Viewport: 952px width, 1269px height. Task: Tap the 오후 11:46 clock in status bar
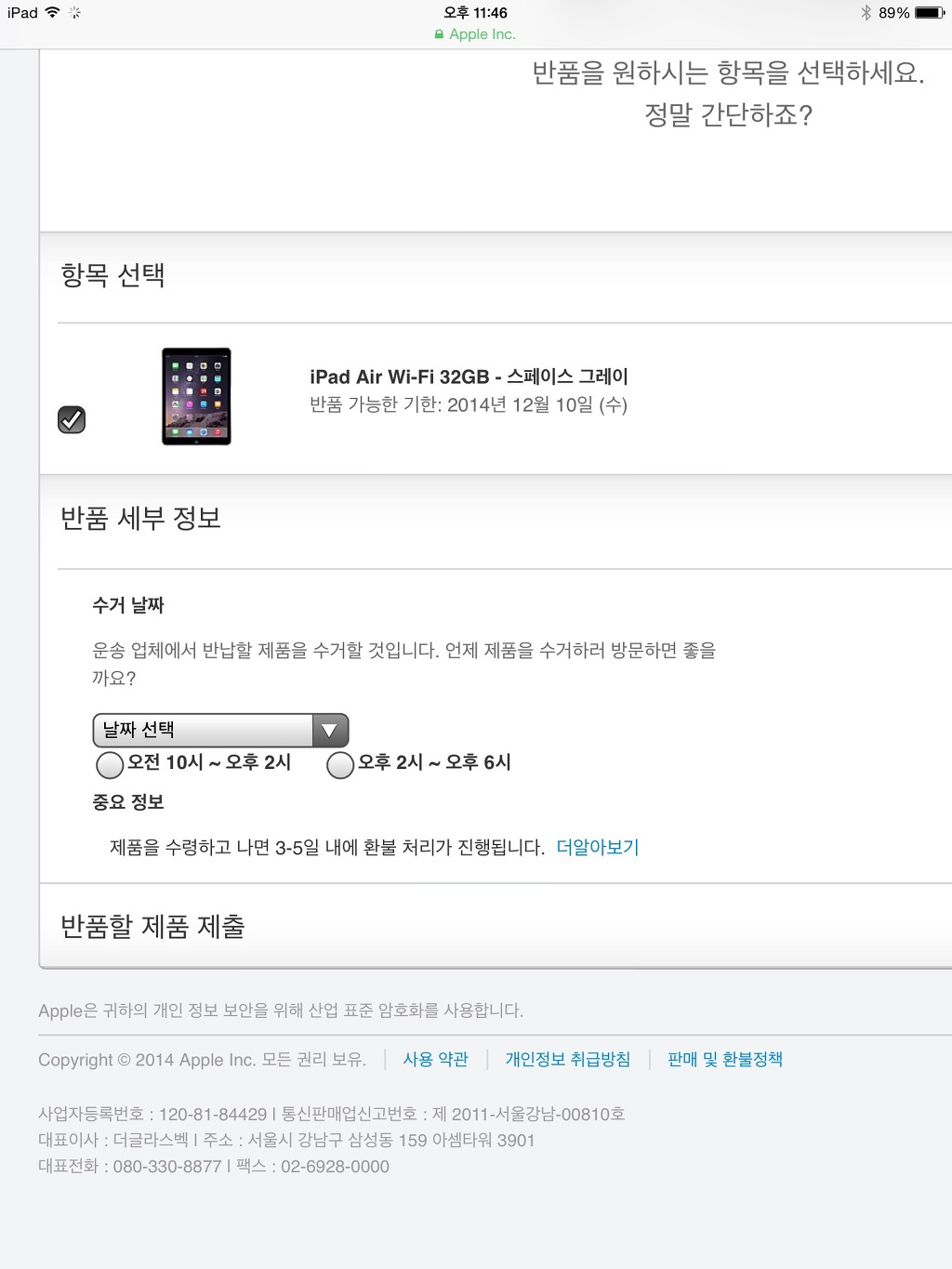pos(475,12)
